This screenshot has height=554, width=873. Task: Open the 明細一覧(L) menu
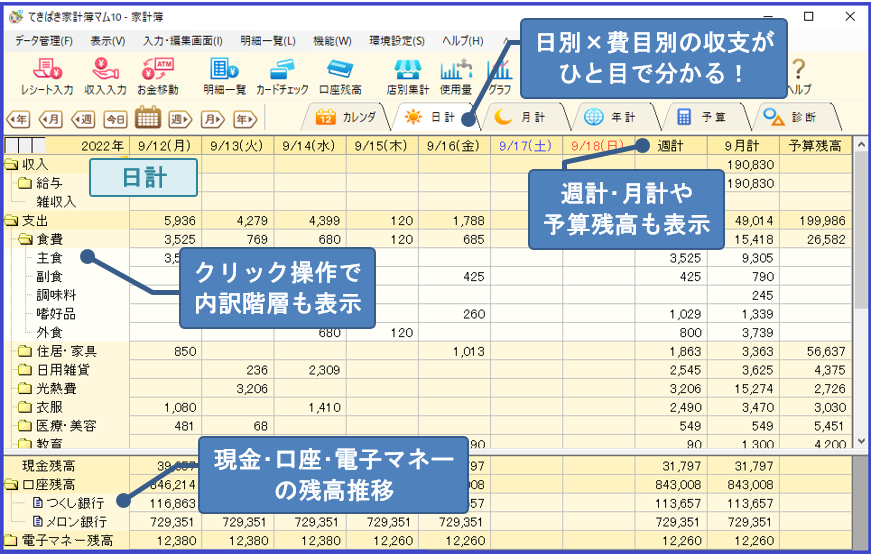268,41
